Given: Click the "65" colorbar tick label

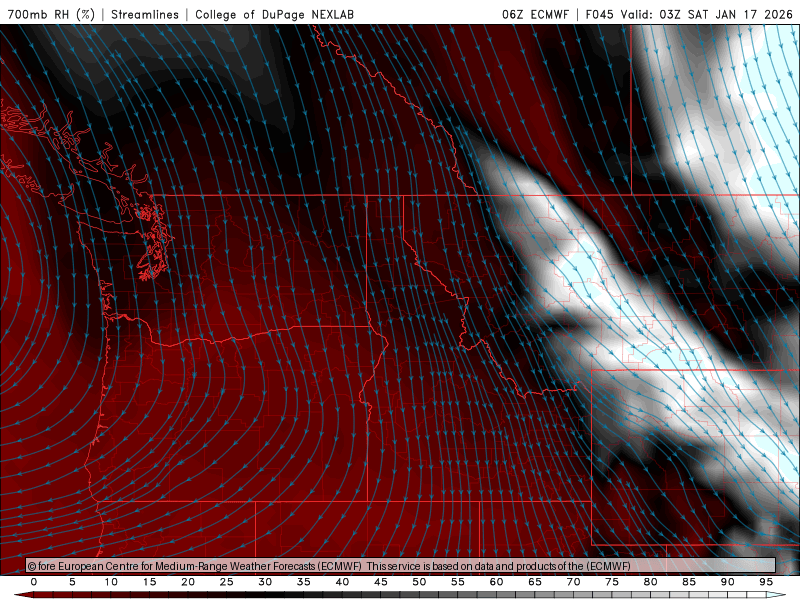Looking at the screenshot, I should [535, 582].
